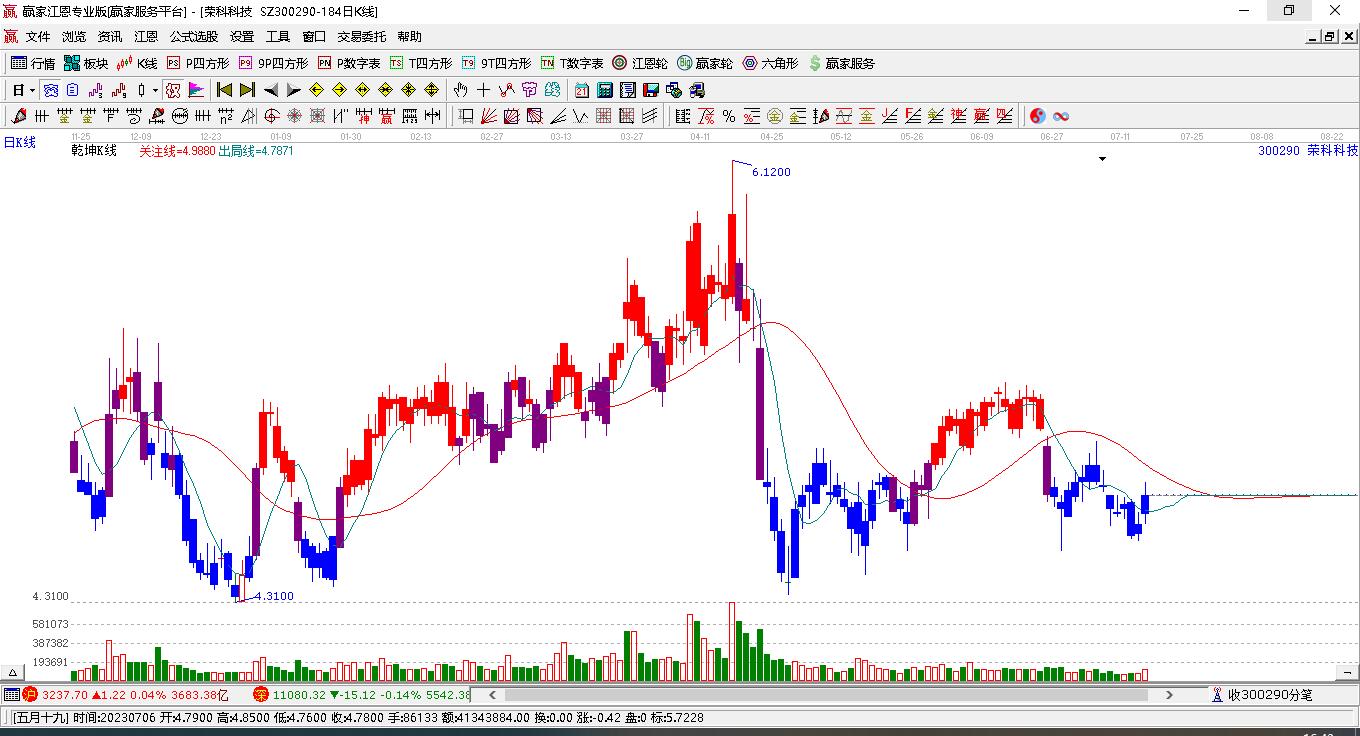Select the hand pan tool
Screen dimensions: 1360x736
(x=461, y=90)
